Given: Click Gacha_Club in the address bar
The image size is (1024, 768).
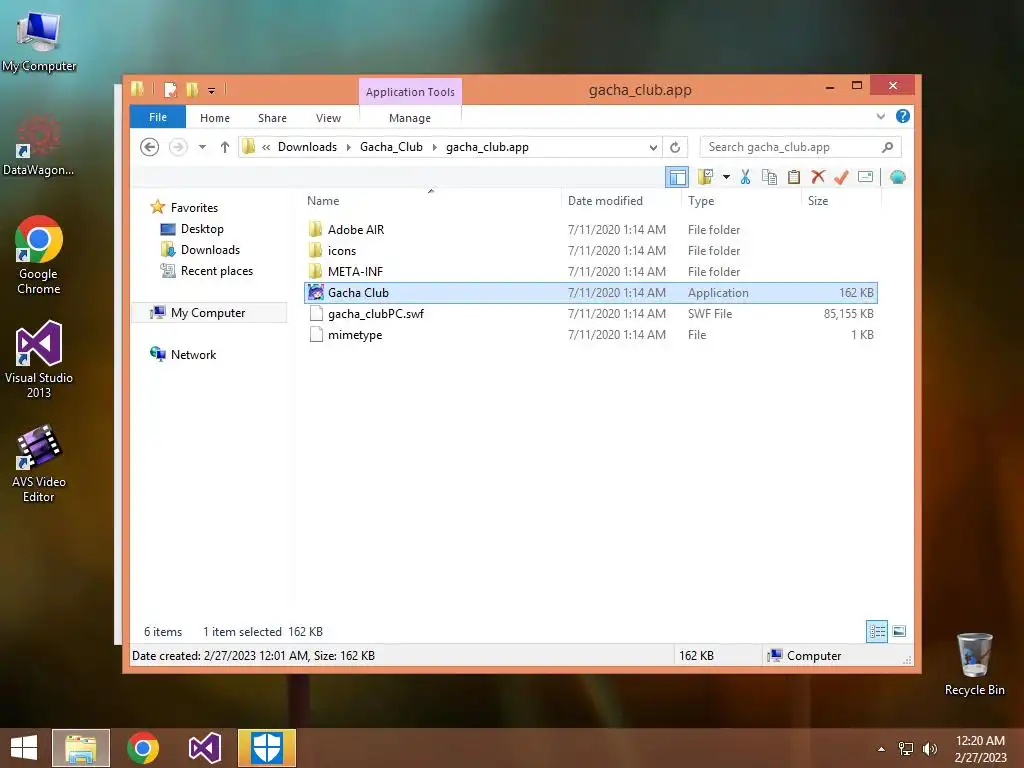Looking at the screenshot, I should 391,147.
